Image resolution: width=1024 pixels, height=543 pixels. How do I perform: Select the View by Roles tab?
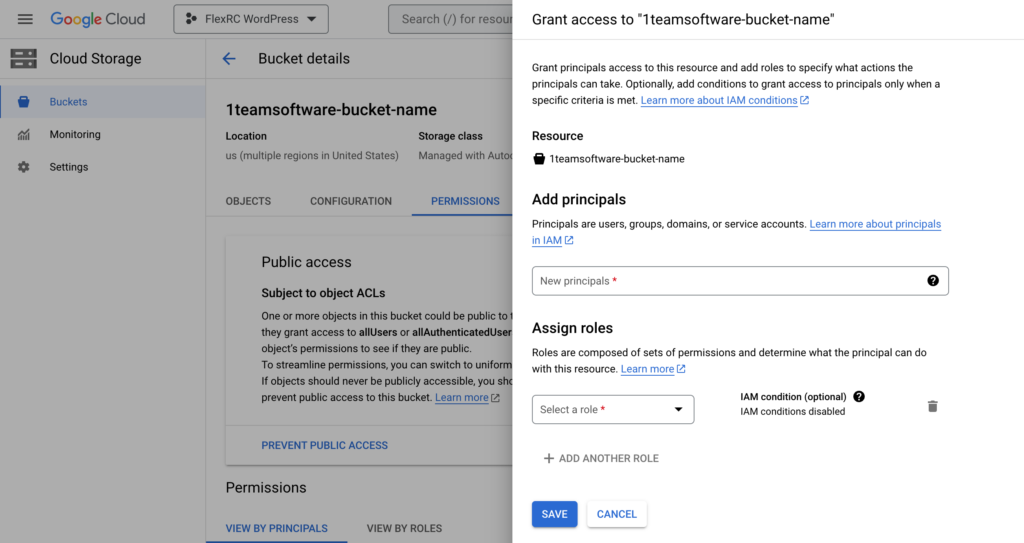[404, 528]
